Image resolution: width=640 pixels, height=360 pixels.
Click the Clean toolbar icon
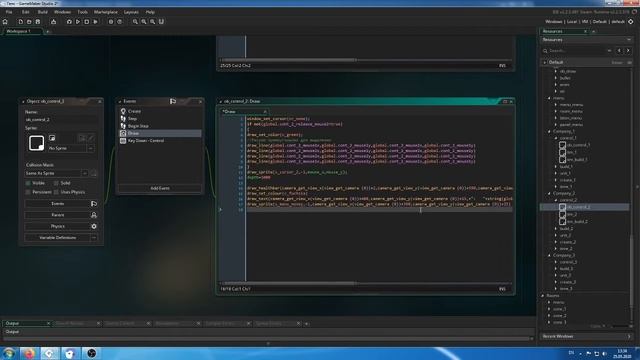click(x=96, y=22)
